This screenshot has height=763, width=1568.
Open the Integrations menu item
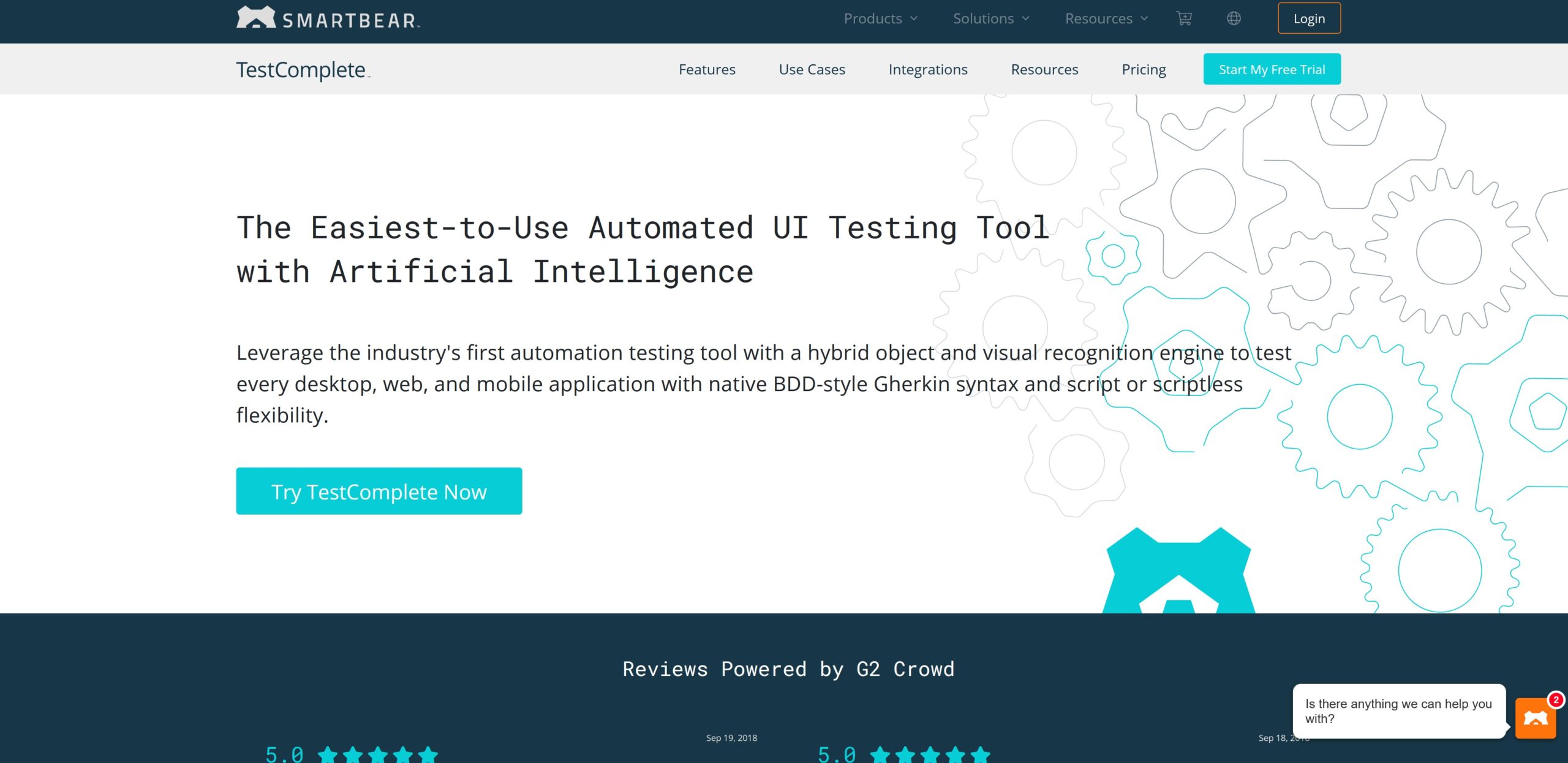pyautogui.click(x=928, y=69)
